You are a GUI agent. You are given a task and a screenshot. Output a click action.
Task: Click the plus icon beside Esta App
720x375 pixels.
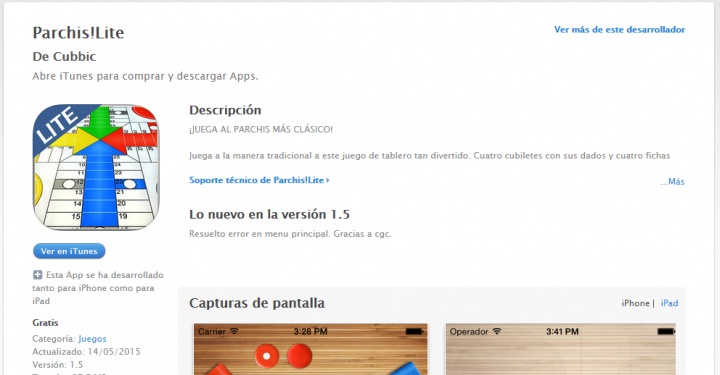pos(38,275)
